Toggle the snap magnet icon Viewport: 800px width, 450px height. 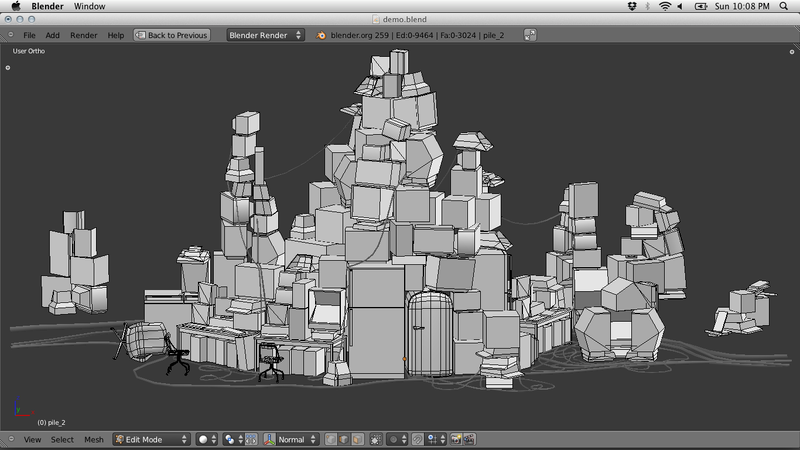click(417, 439)
